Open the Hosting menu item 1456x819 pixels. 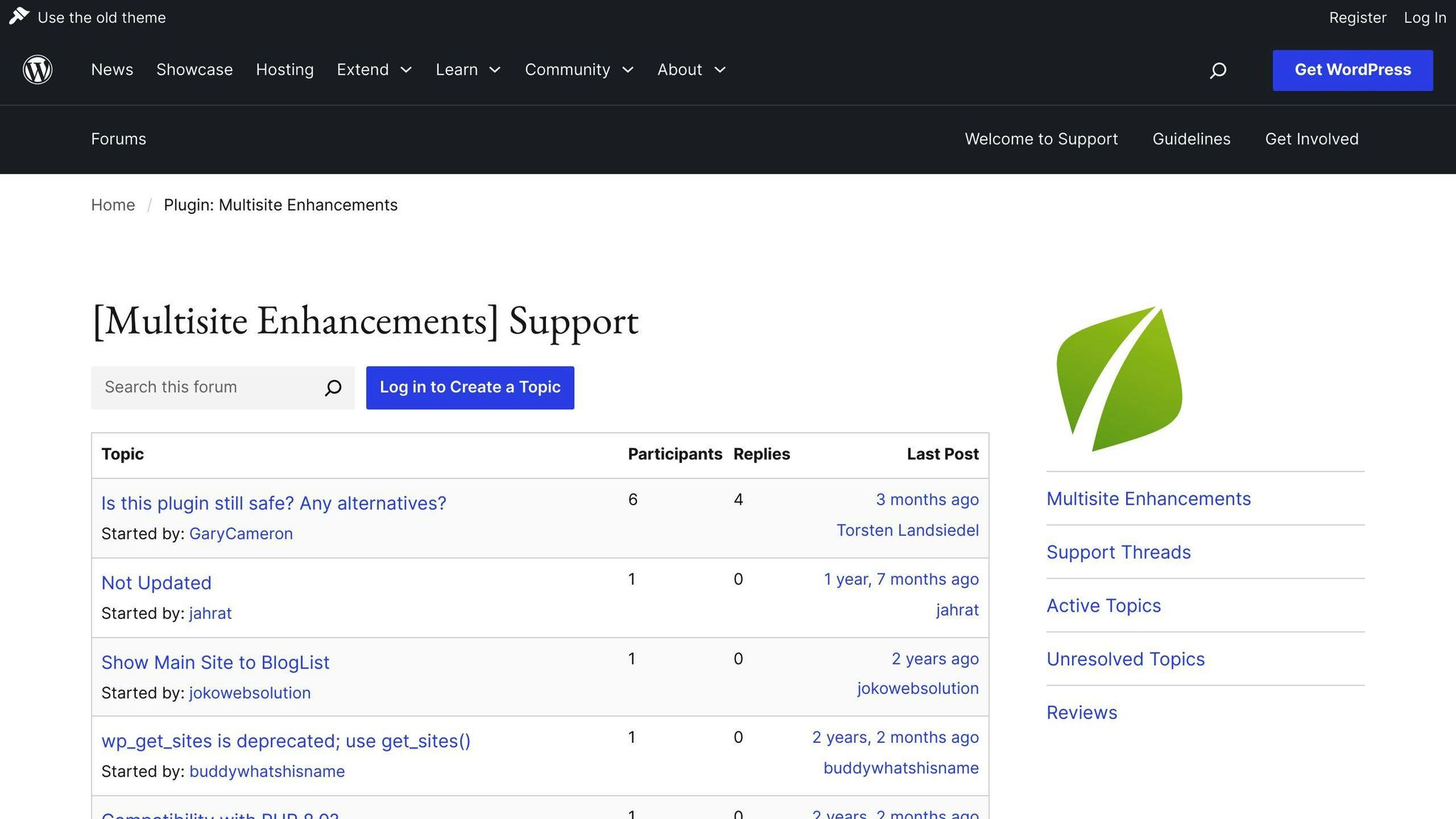[x=285, y=70]
